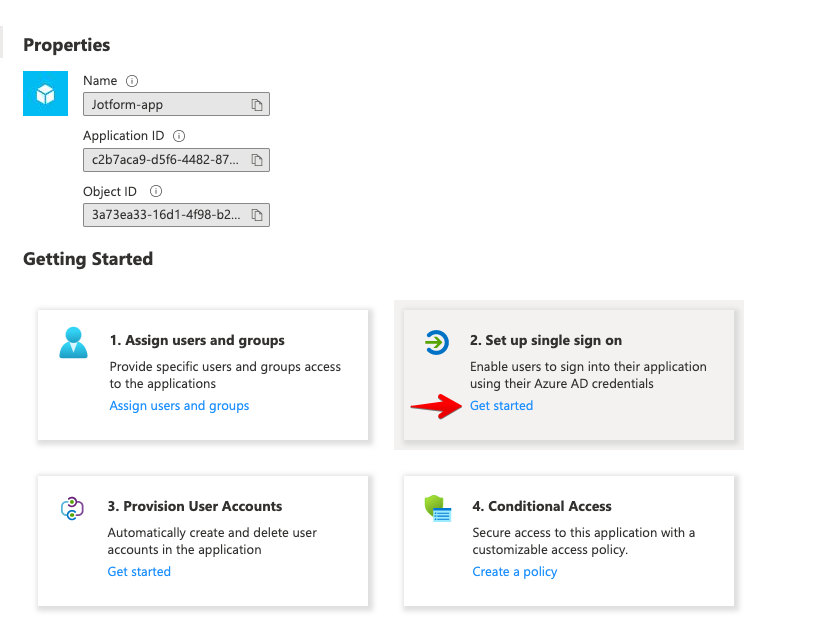Click the blue Jotform-app cube icon
This screenshot has width=819, height=630.
click(x=45, y=94)
